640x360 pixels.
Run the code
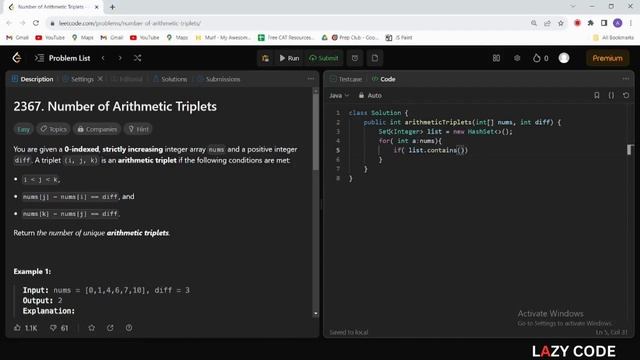pyautogui.click(x=289, y=58)
